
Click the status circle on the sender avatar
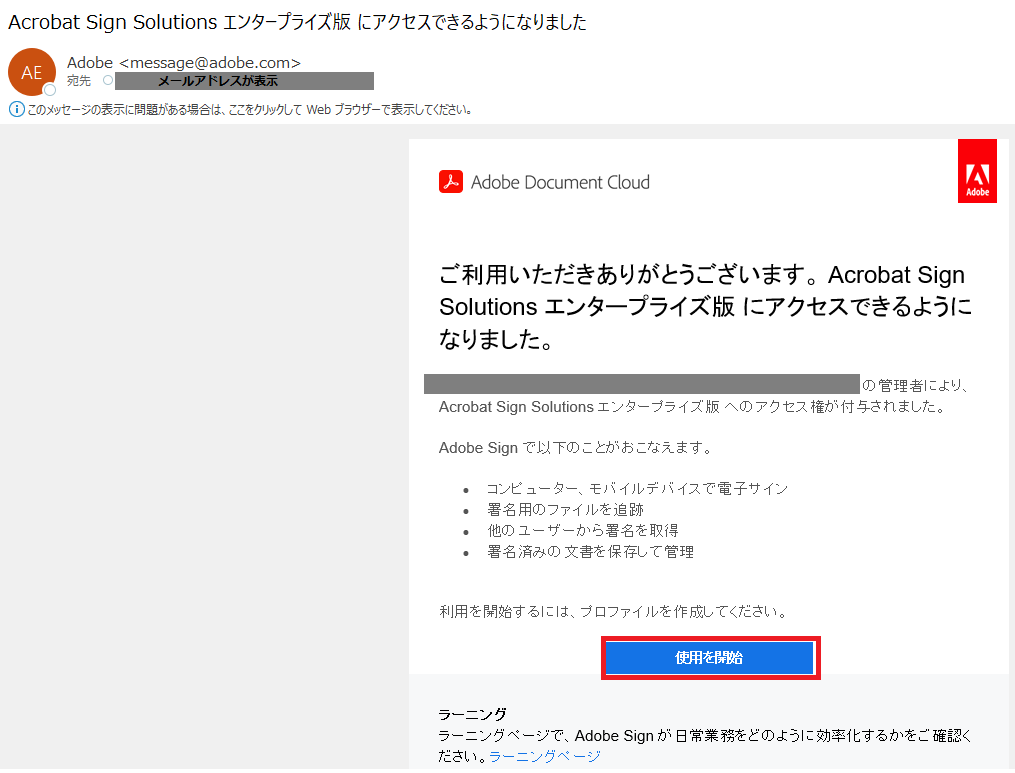(49, 89)
